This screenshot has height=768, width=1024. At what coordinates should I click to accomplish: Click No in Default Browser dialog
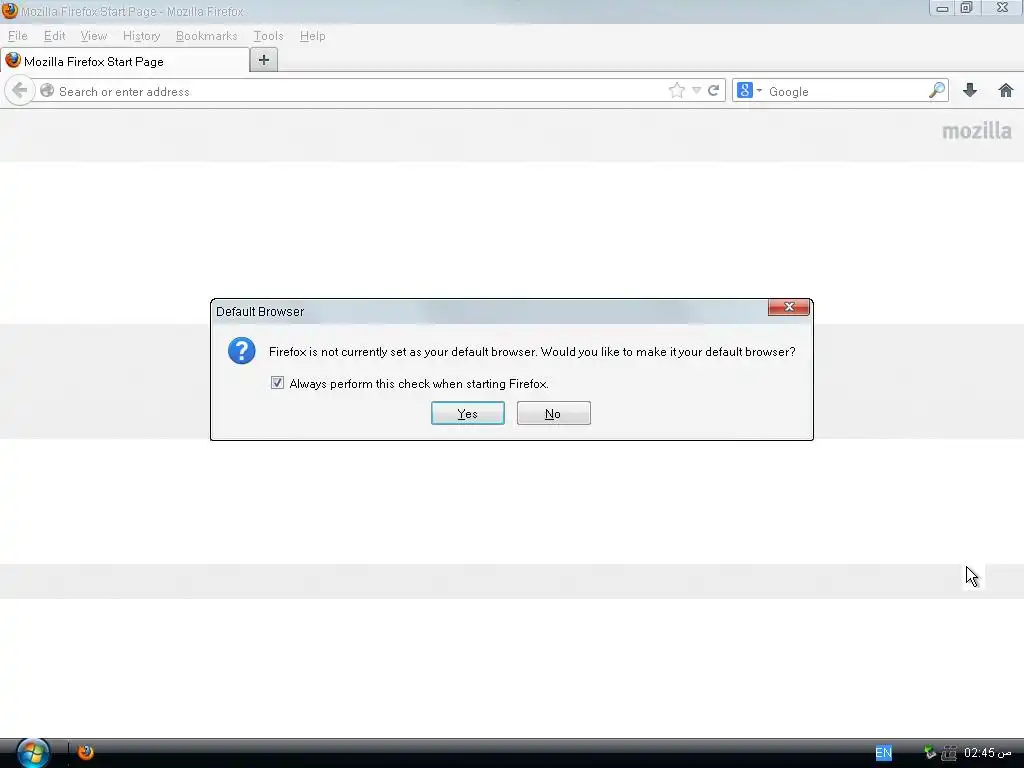(x=553, y=413)
